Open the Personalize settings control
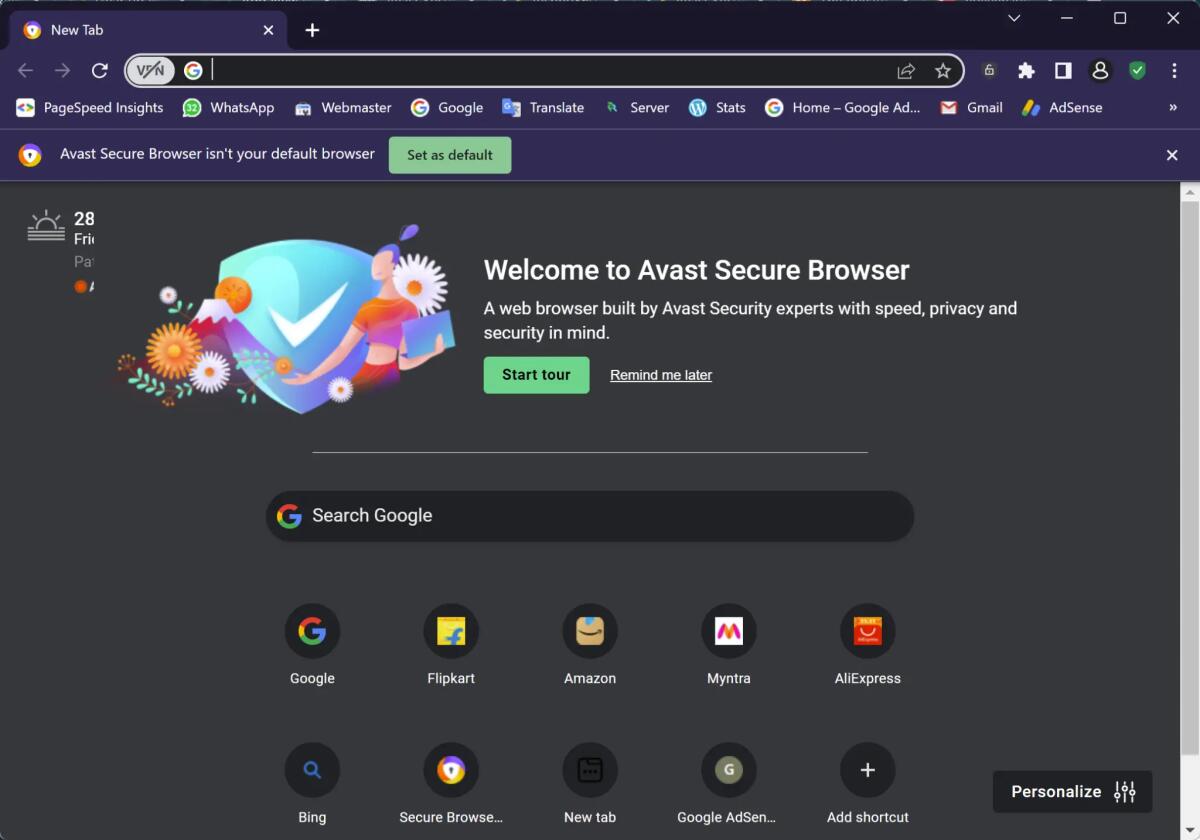Image resolution: width=1200 pixels, height=840 pixels. tap(1071, 791)
